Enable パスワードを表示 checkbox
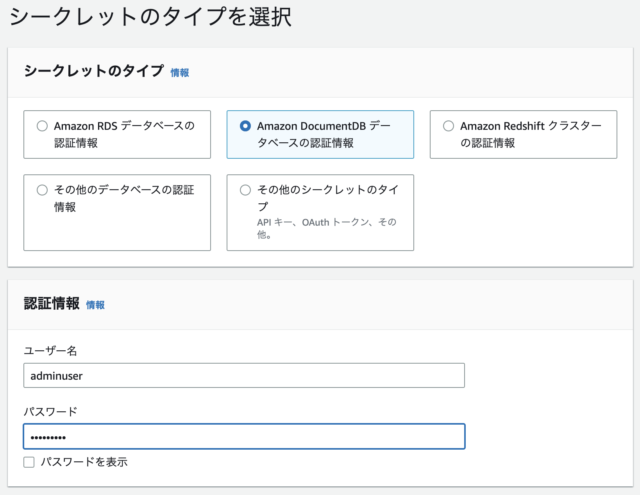The image size is (640, 495). 29,462
